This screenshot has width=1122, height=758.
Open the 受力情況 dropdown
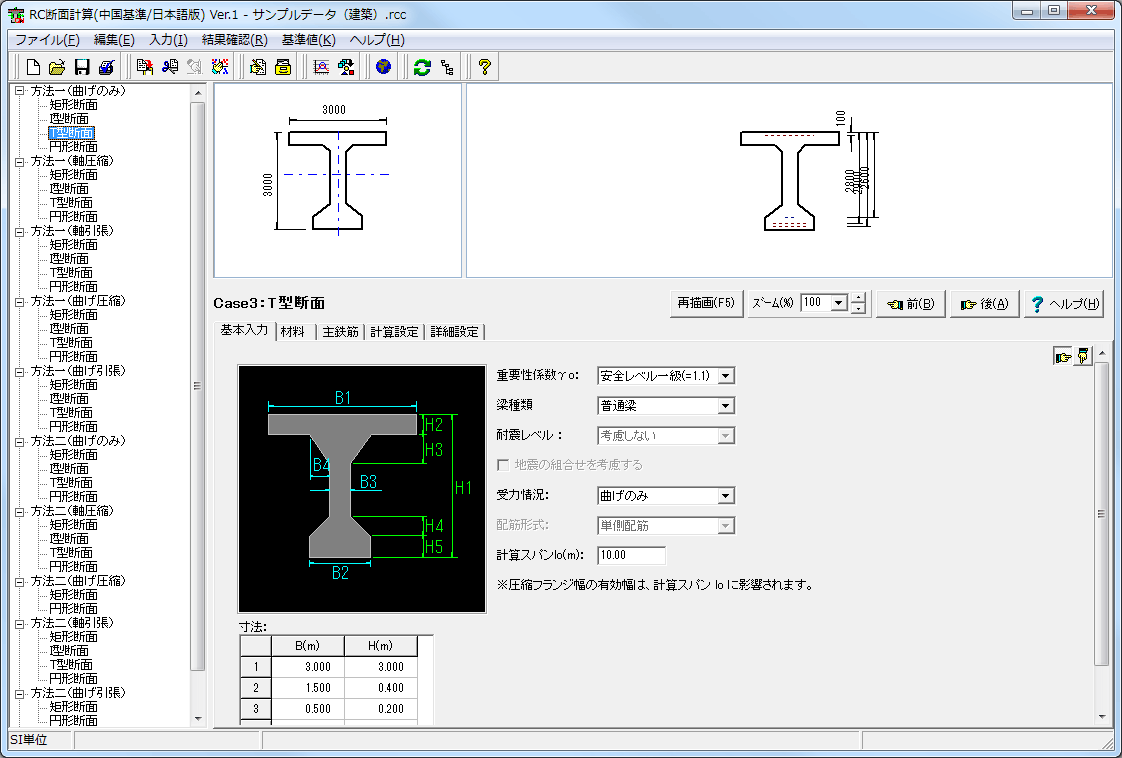[726, 496]
